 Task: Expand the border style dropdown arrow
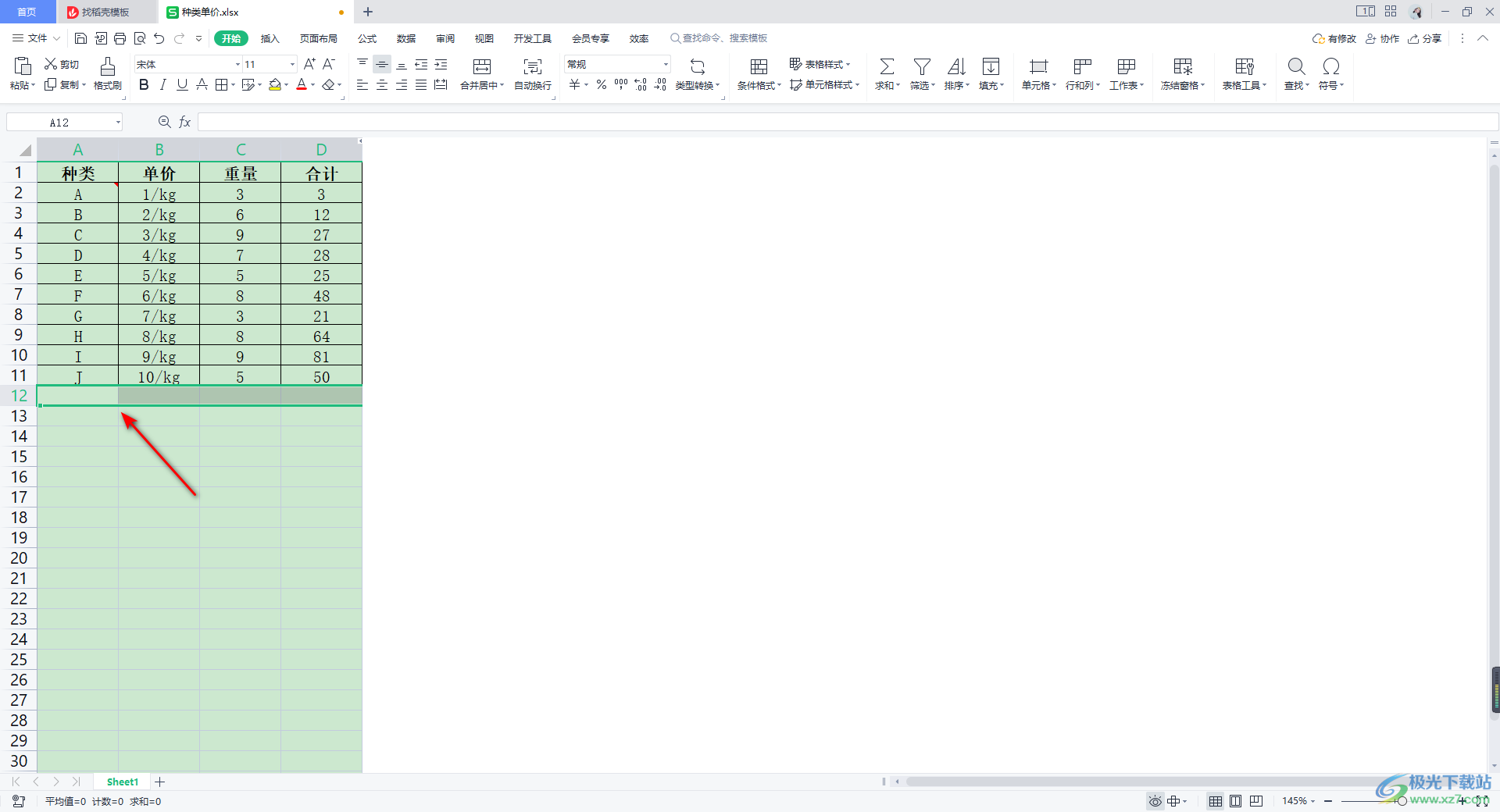point(233,85)
